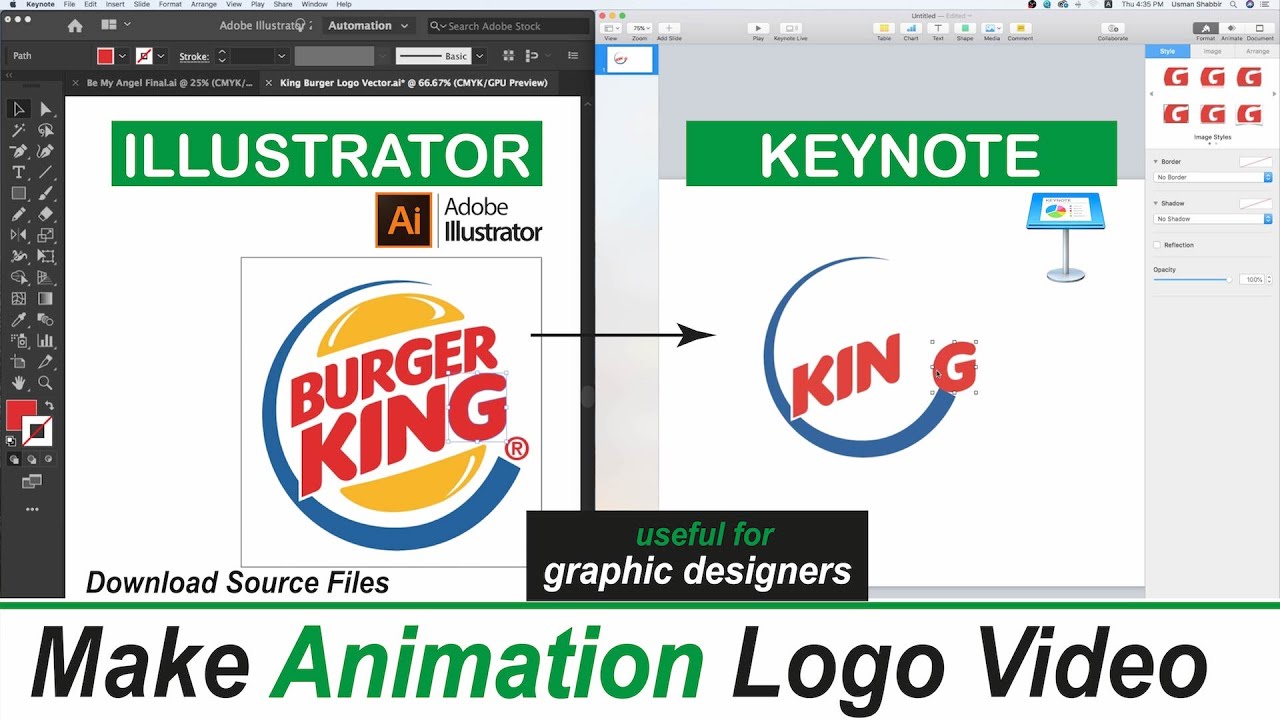The width and height of the screenshot is (1280, 720).
Task: Click the red Fill box in toolbar
Action: coord(21,415)
